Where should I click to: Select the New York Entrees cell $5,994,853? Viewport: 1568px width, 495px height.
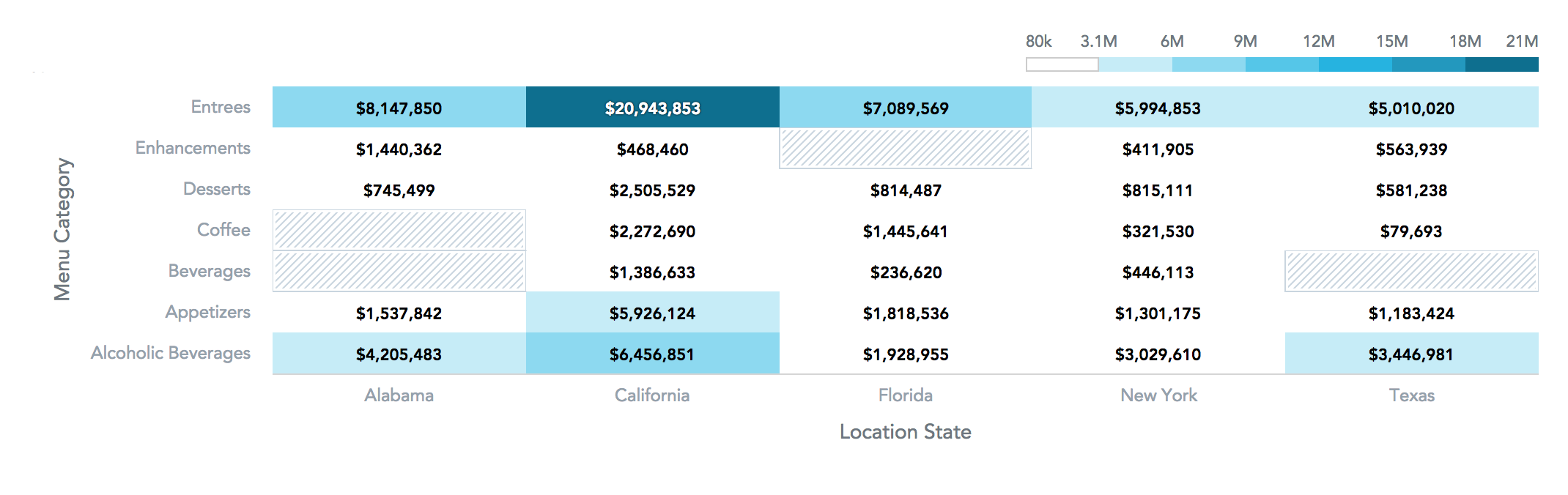point(1158,107)
